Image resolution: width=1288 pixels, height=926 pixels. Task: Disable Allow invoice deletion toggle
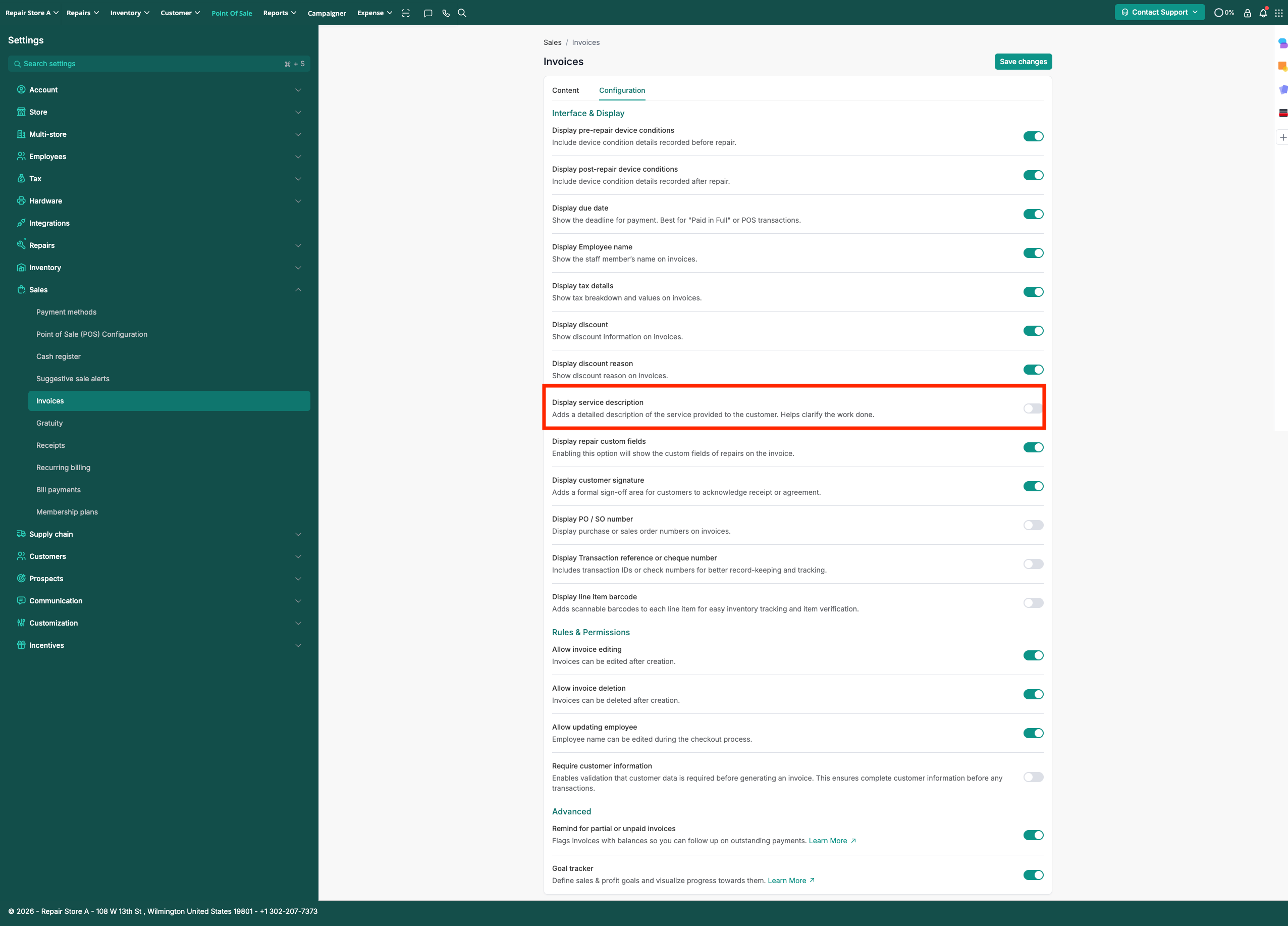pos(1033,694)
